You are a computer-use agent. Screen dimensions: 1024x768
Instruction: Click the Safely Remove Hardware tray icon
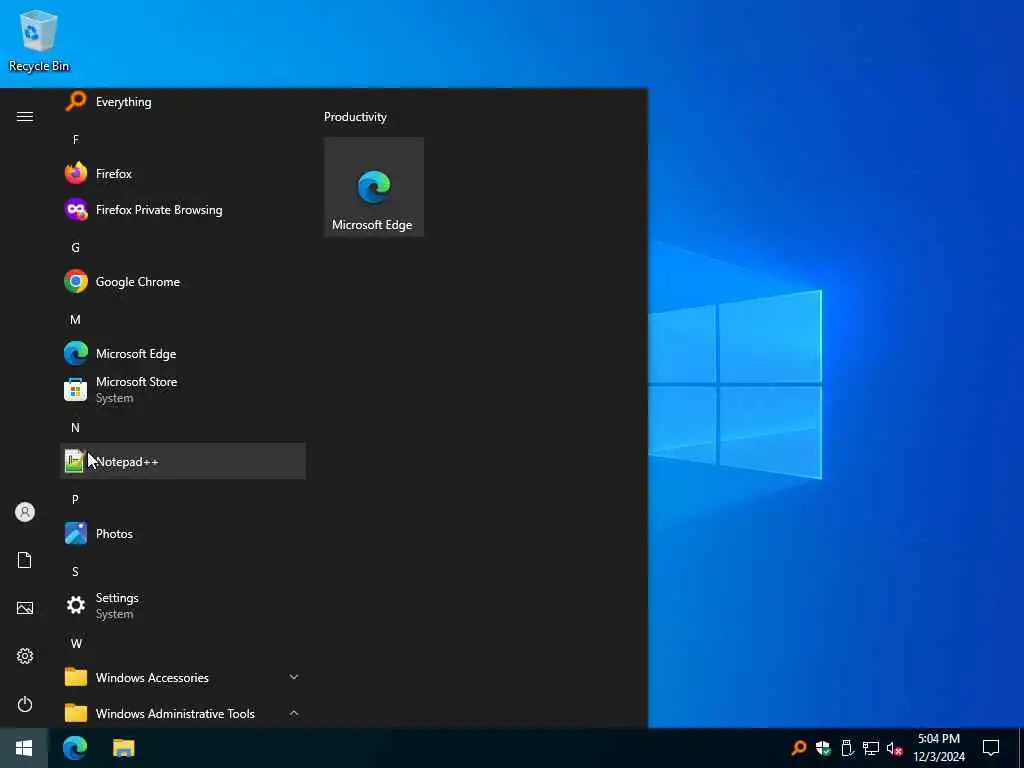click(x=847, y=748)
